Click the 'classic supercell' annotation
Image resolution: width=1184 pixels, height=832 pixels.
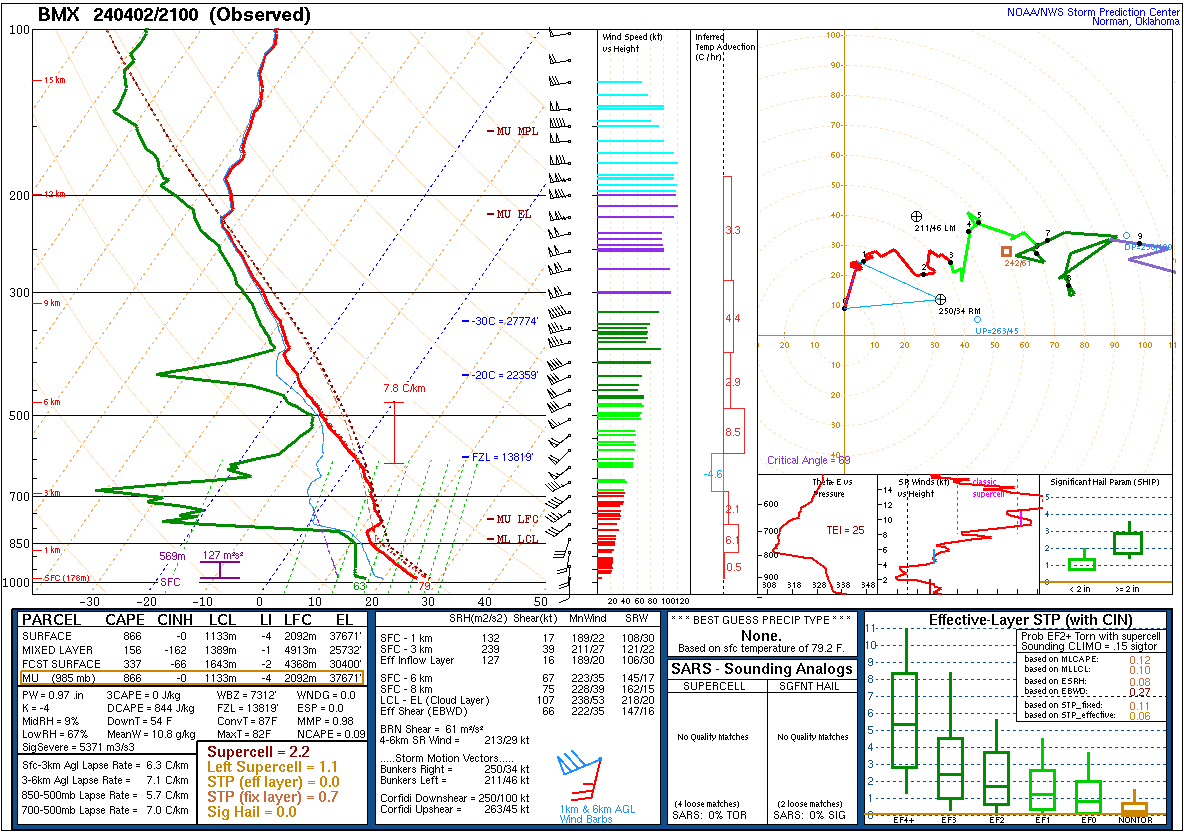(x=988, y=488)
